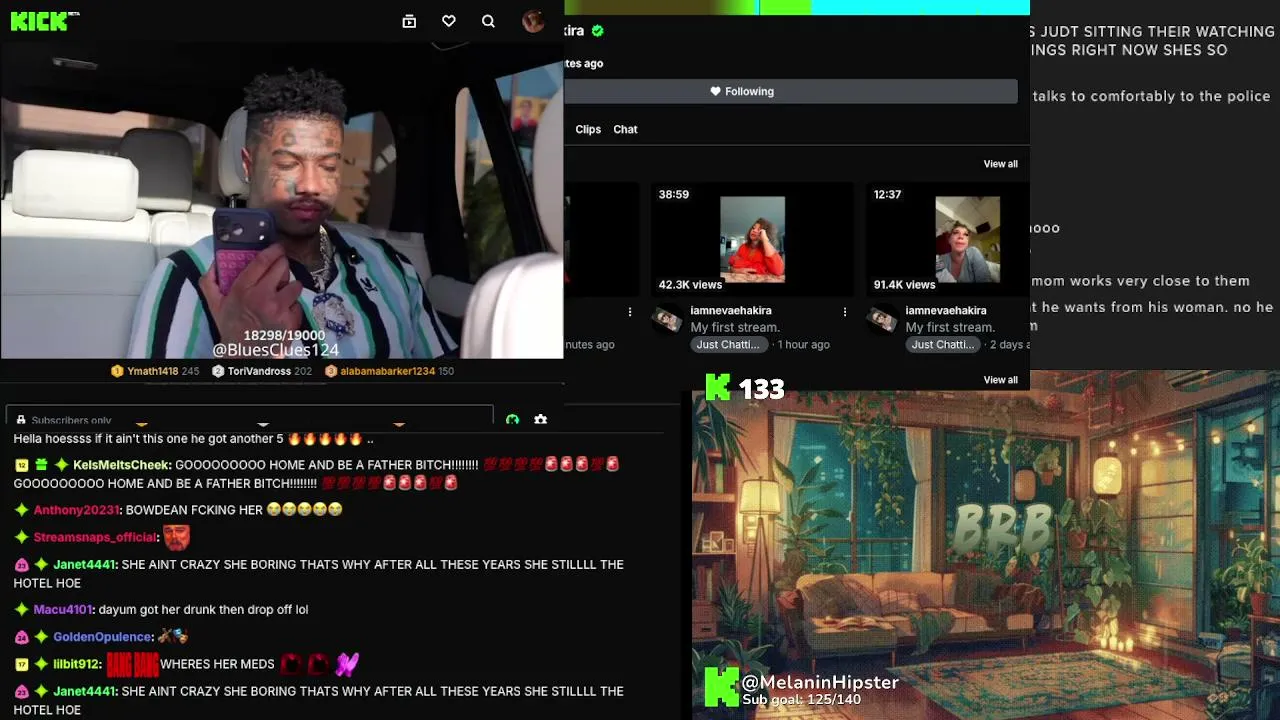Click Just Chatting tag on 1 hour ago video

point(728,344)
